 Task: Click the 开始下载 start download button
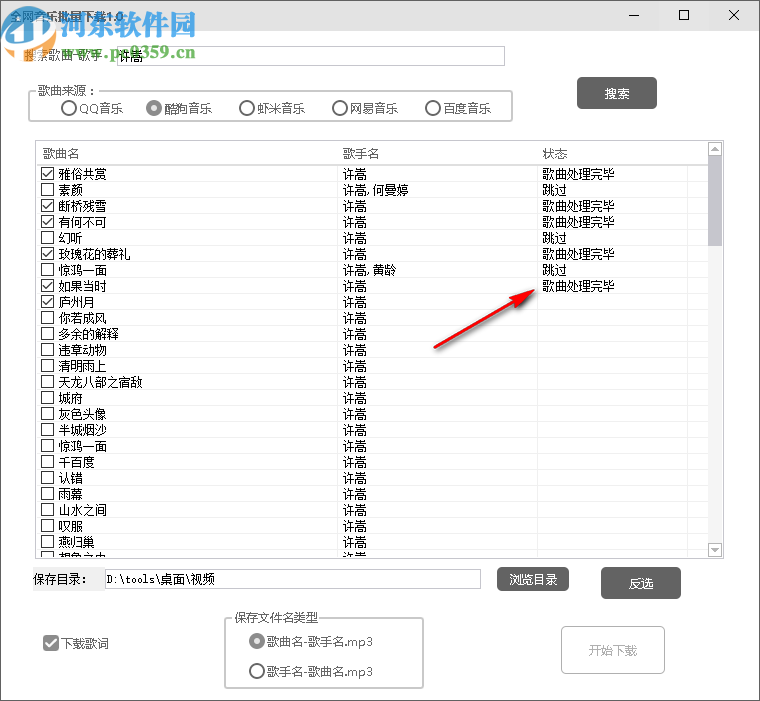[x=613, y=650]
